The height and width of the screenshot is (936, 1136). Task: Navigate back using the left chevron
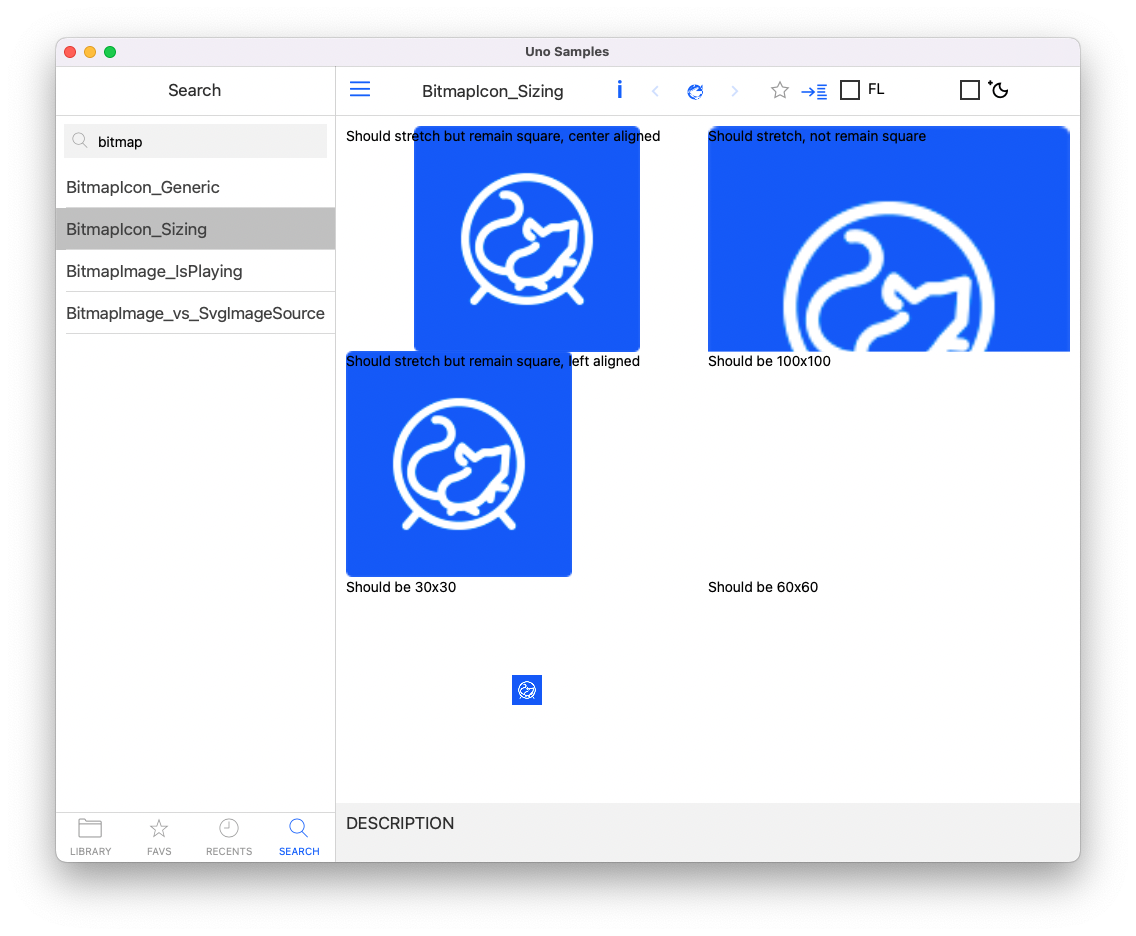(655, 90)
